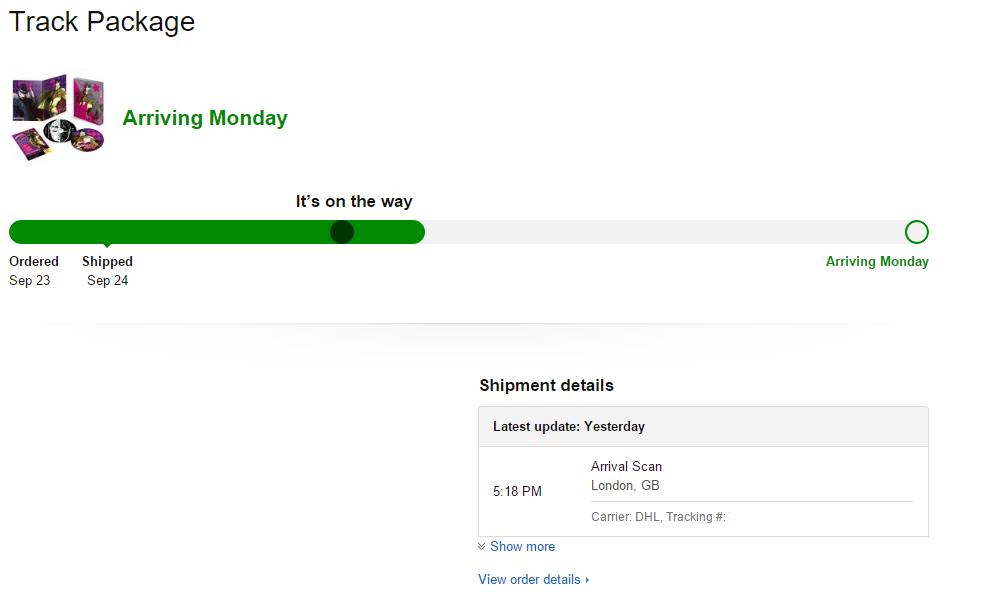This screenshot has width=983, height=604.
Task: Click the Carrier: DHL tracking number line
Action: [x=658, y=517]
